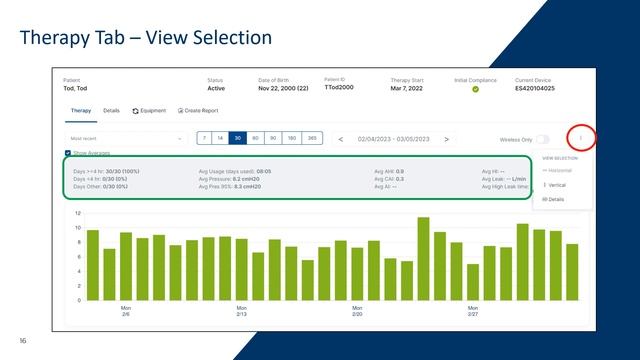640x360 pixels.
Task: Select the 60-day range button
Action: 256,138
